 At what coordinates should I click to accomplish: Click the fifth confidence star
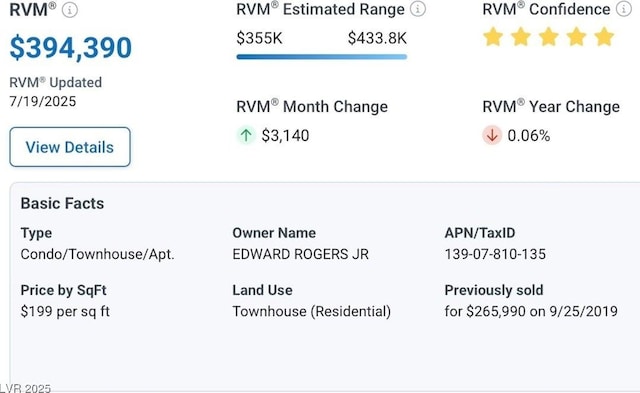604,37
